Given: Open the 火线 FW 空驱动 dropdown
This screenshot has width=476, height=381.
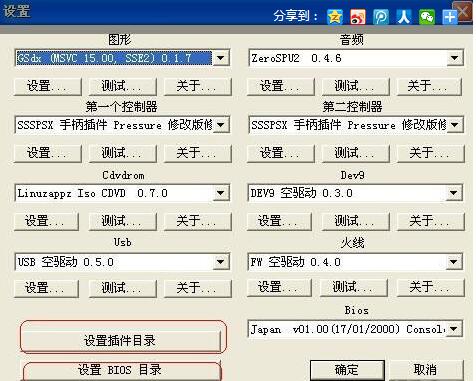Looking at the screenshot, I should [454, 262].
